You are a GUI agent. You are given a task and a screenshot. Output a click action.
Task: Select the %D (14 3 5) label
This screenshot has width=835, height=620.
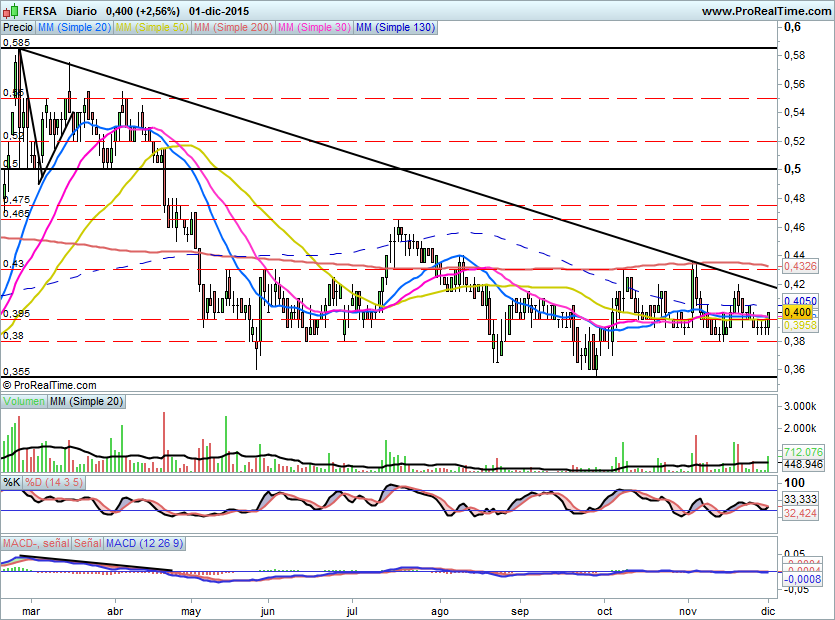point(54,482)
